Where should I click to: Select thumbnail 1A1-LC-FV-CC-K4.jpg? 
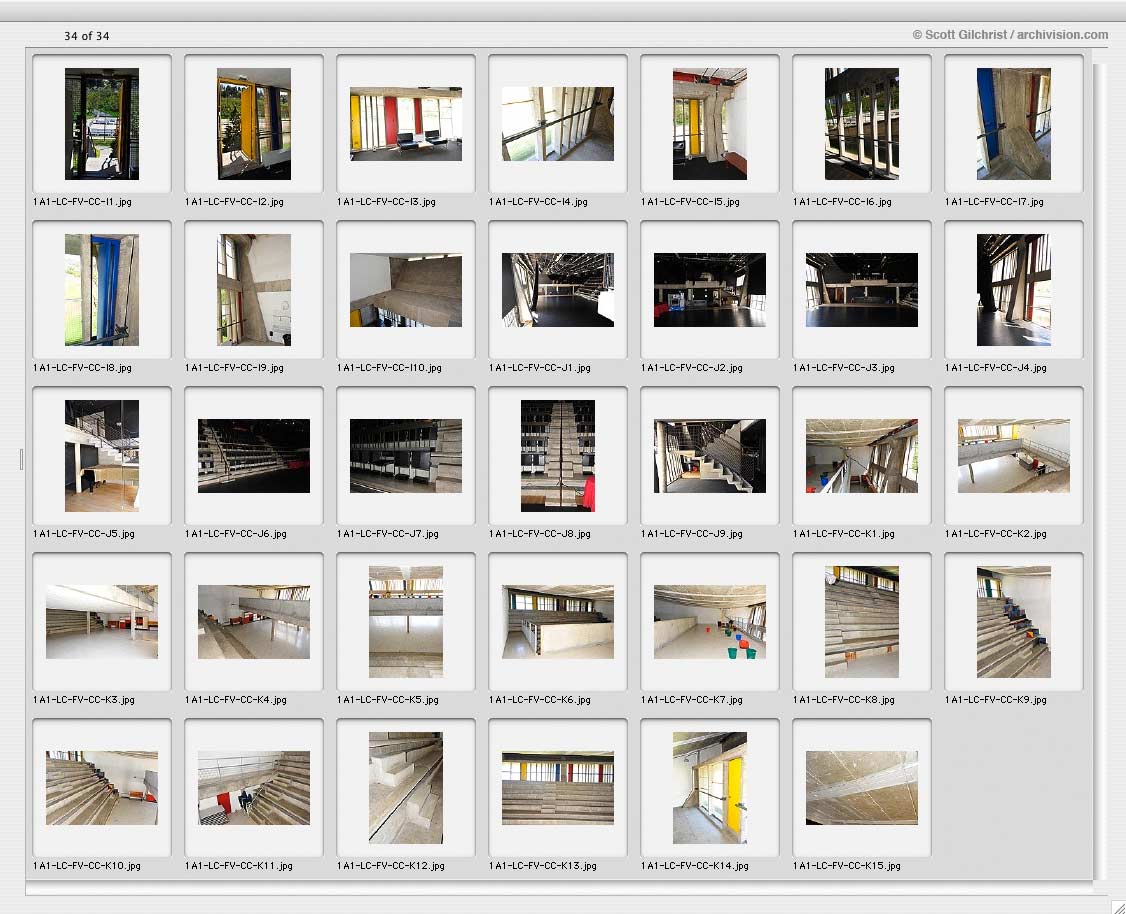pyautogui.click(x=254, y=622)
